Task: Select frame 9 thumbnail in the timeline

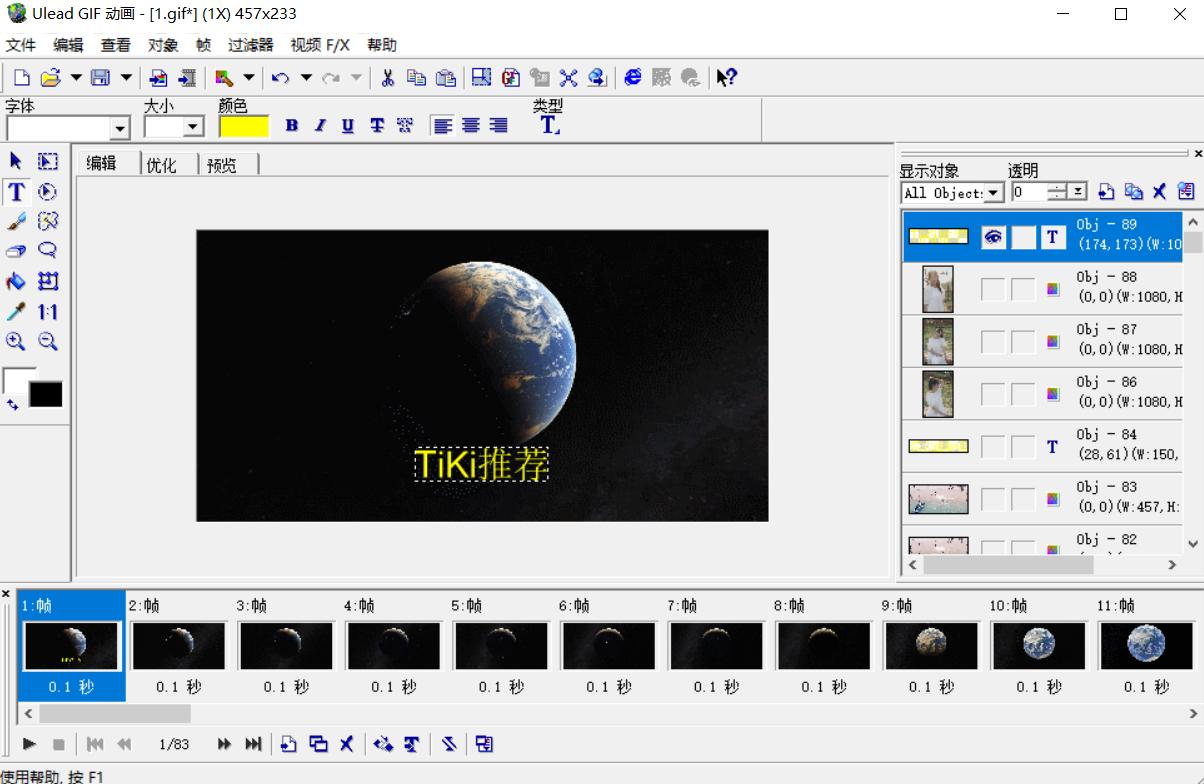Action: point(930,646)
